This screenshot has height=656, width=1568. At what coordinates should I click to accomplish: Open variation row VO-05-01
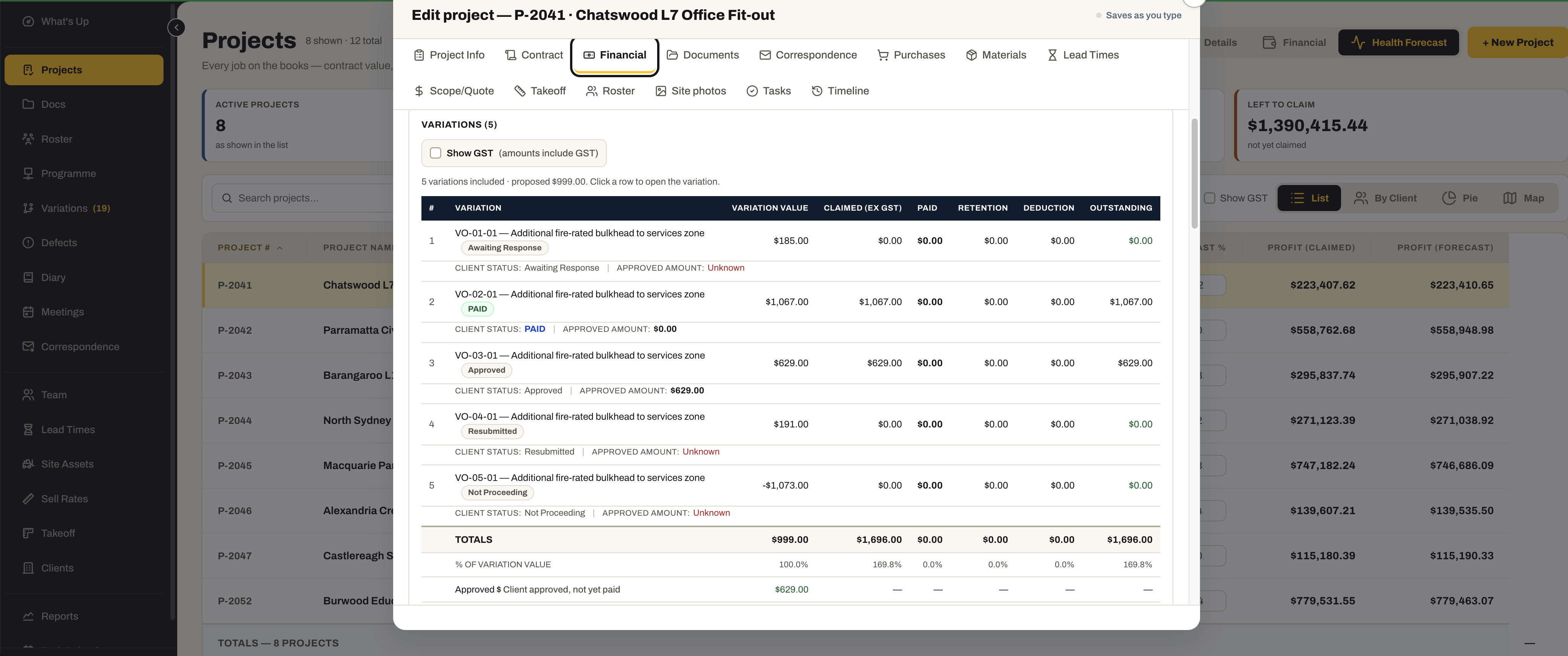[x=790, y=486]
